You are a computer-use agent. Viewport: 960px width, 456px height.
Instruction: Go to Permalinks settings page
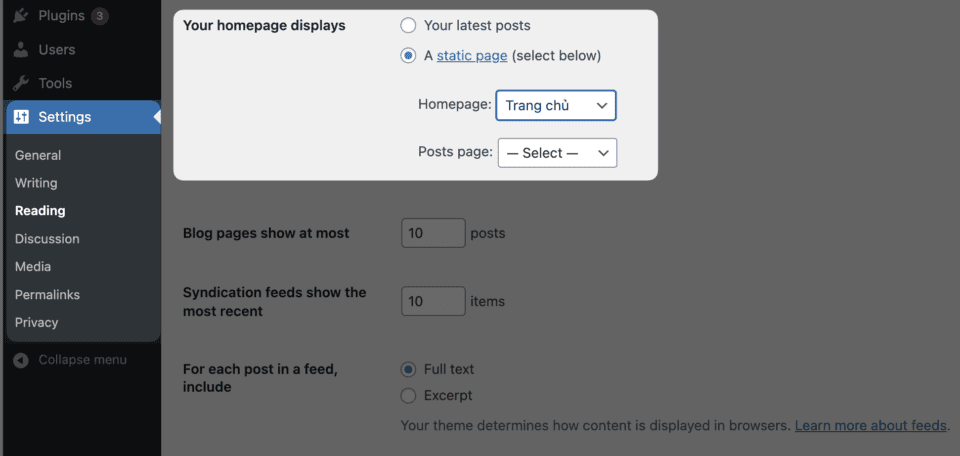(47, 295)
